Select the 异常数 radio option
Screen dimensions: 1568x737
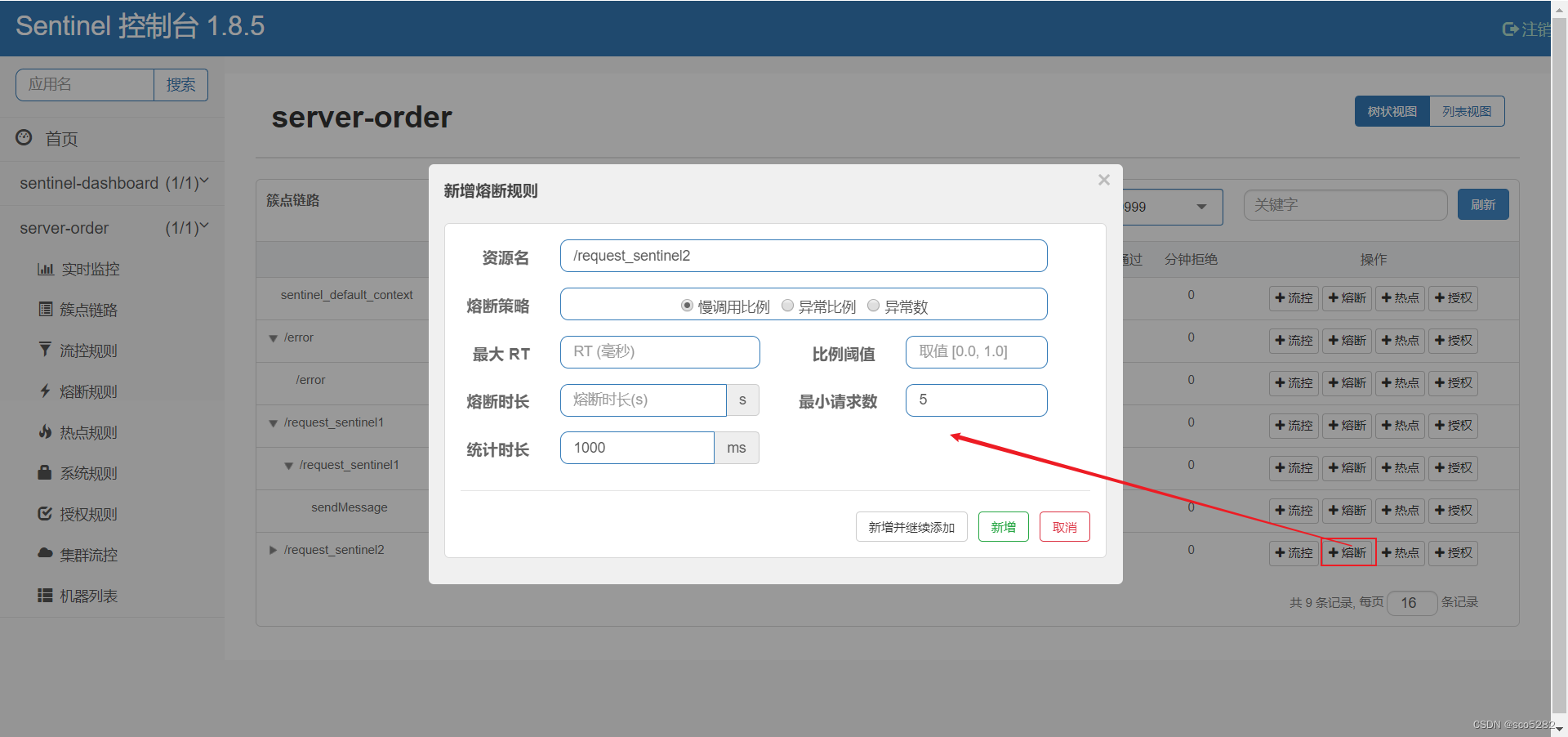pyautogui.click(x=873, y=306)
